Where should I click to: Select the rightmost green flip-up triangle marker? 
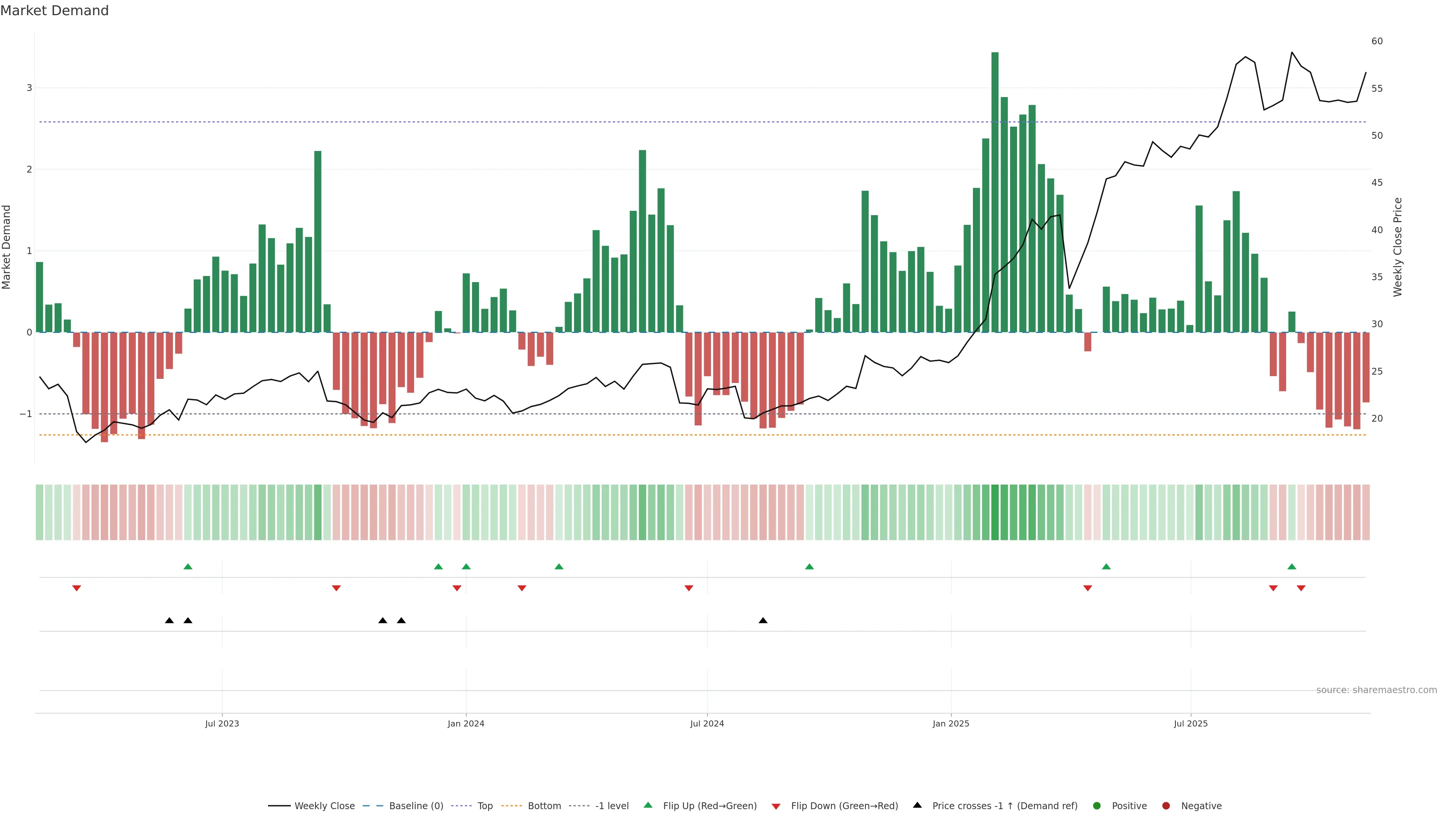1291,567
